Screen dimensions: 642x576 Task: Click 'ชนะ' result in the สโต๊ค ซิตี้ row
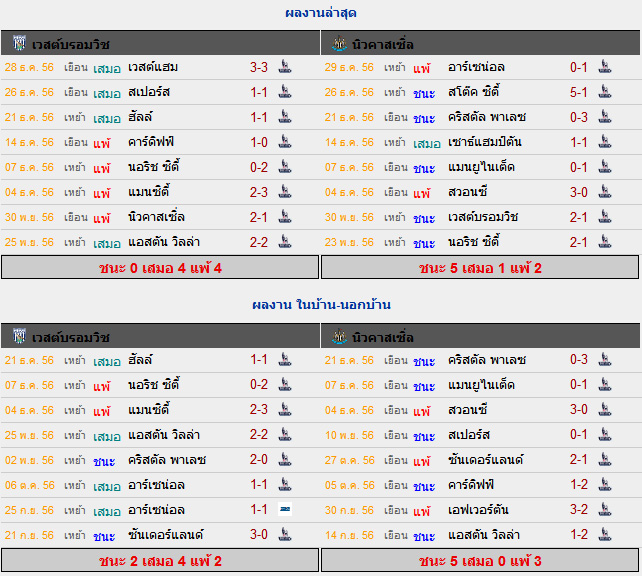click(x=424, y=93)
